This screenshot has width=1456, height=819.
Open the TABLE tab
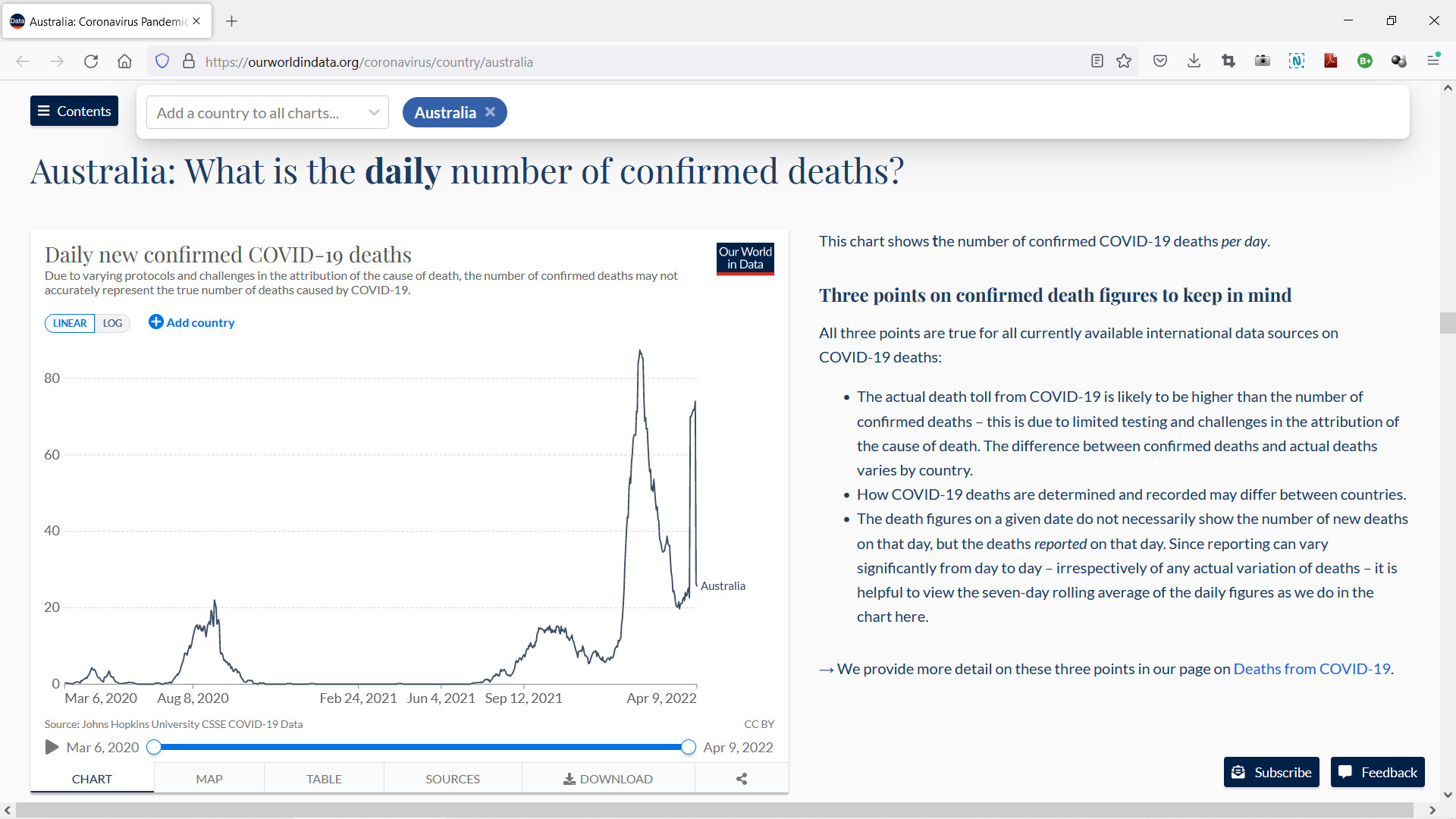[x=324, y=779]
